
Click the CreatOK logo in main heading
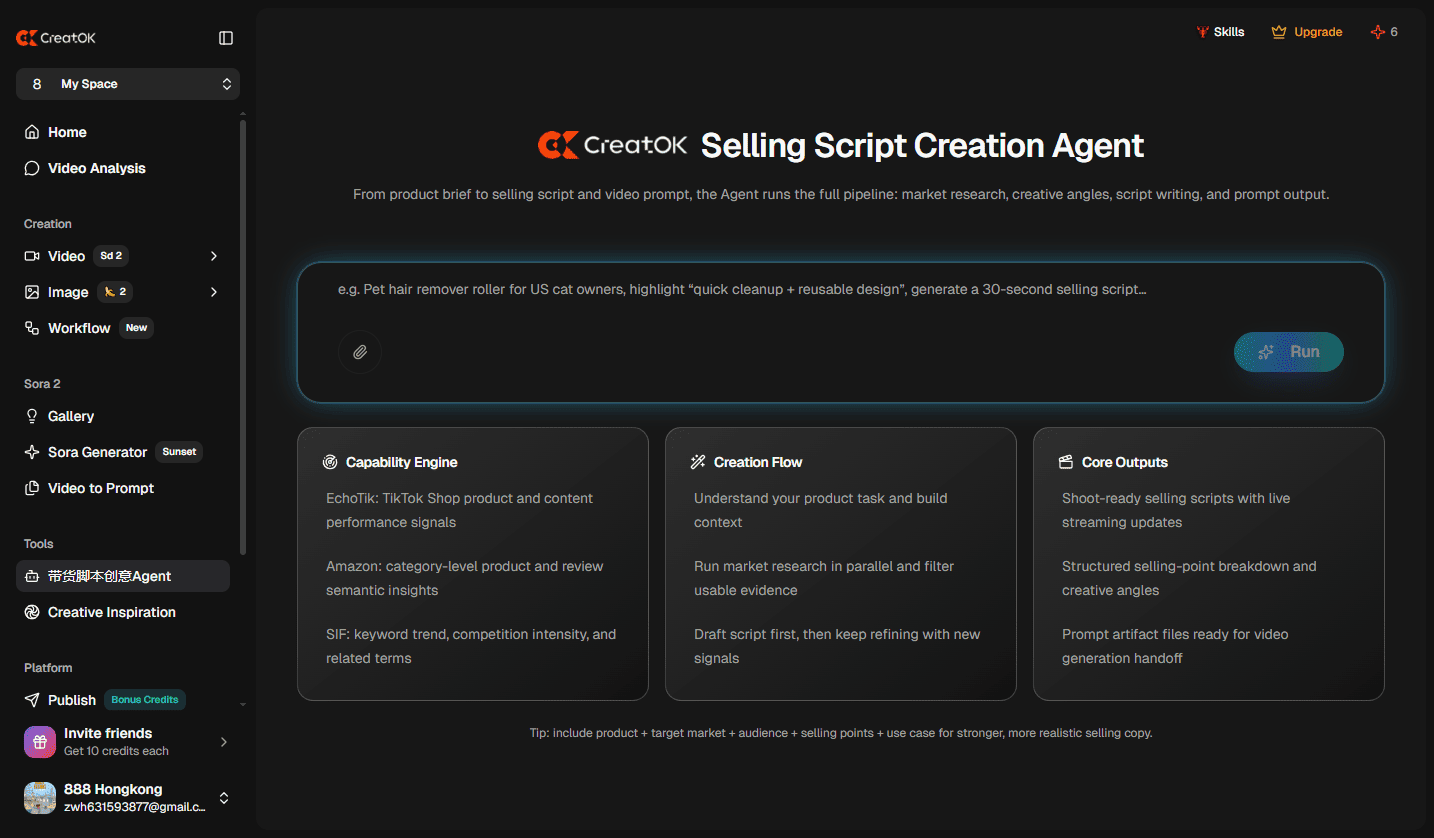point(612,145)
